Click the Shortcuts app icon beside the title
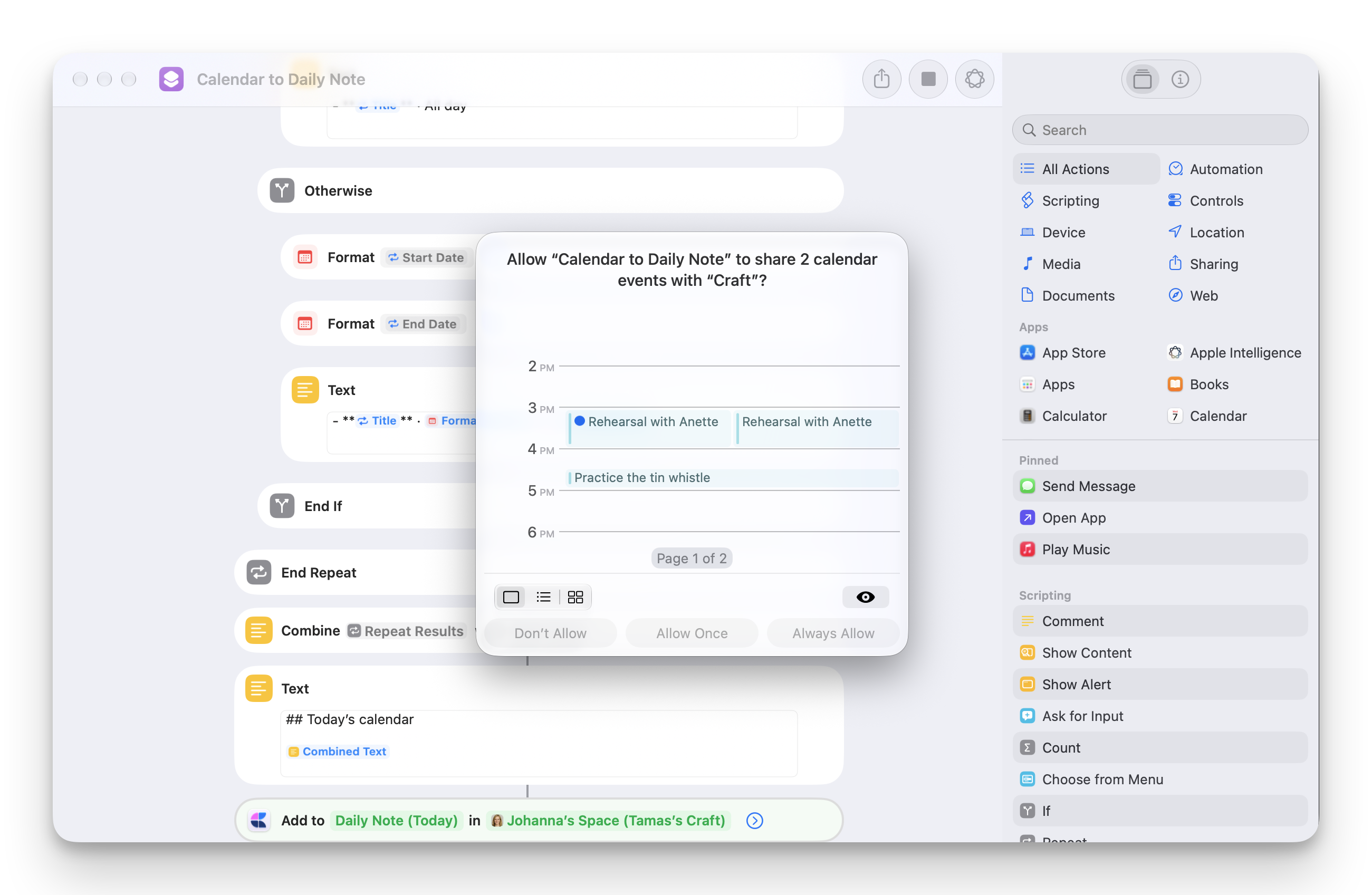This screenshot has height=895, width=1372. [x=171, y=79]
